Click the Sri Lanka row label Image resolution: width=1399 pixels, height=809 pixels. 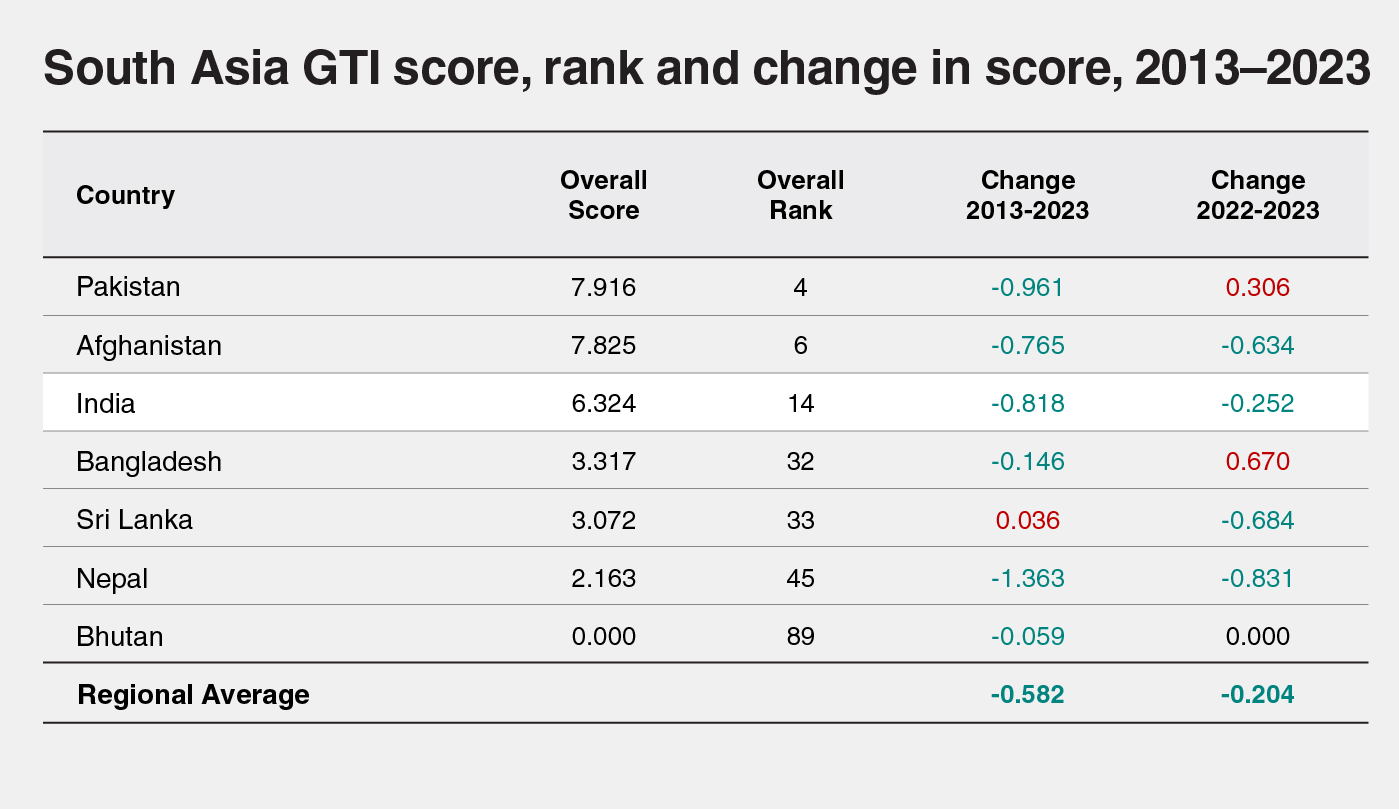tap(134, 520)
